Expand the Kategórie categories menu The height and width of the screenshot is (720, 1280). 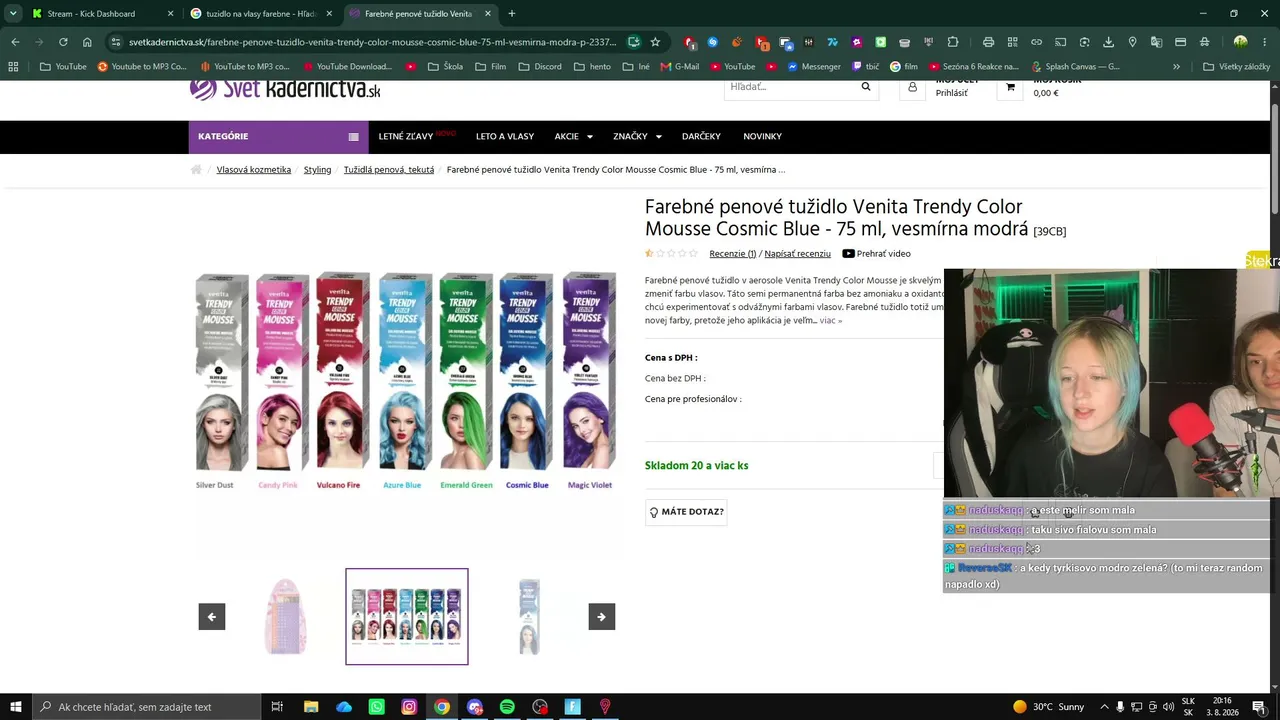tap(278, 137)
